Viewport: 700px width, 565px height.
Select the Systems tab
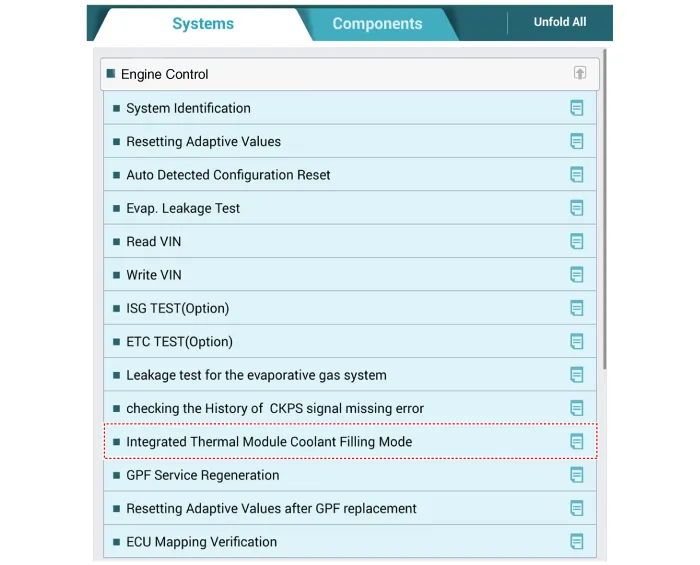[x=203, y=24]
